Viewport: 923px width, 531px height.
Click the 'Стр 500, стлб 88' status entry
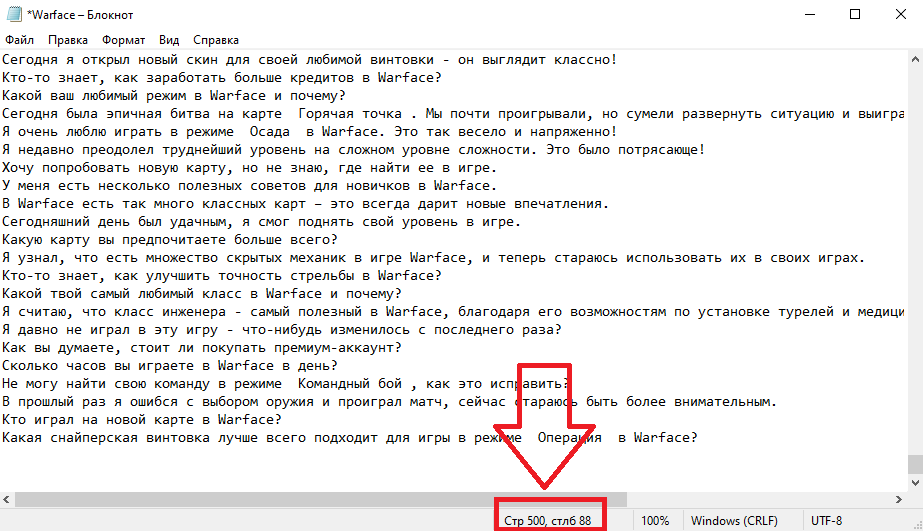[547, 521]
